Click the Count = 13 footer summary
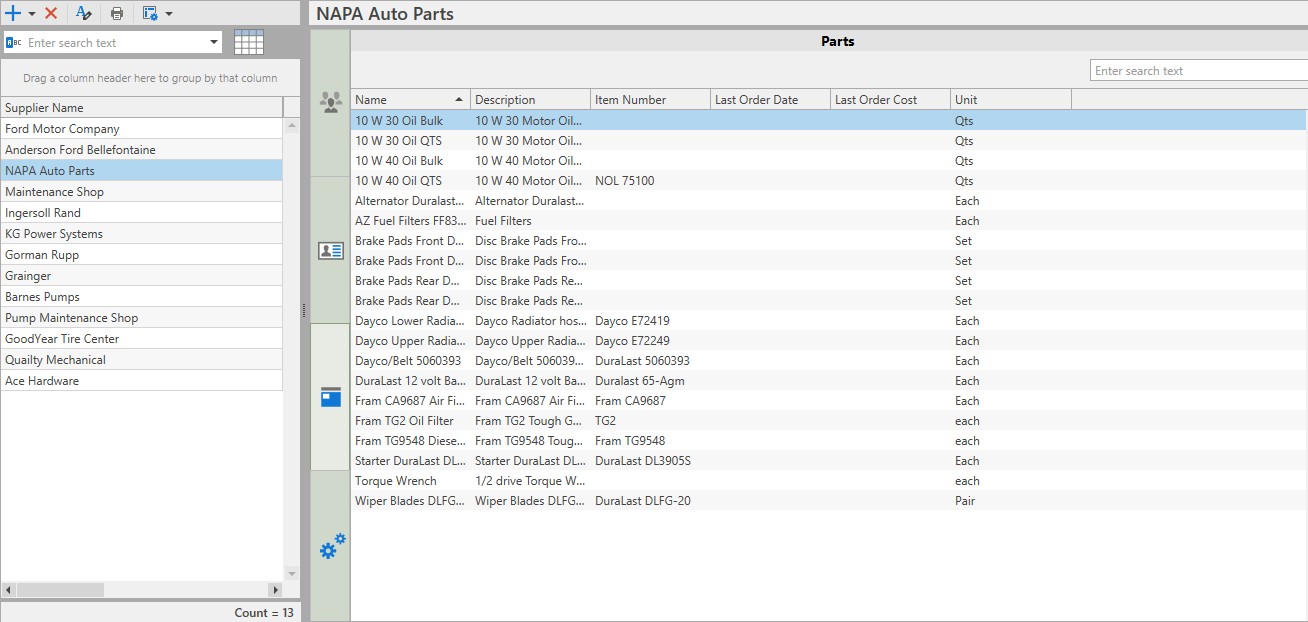This screenshot has width=1308, height=622. (x=264, y=612)
